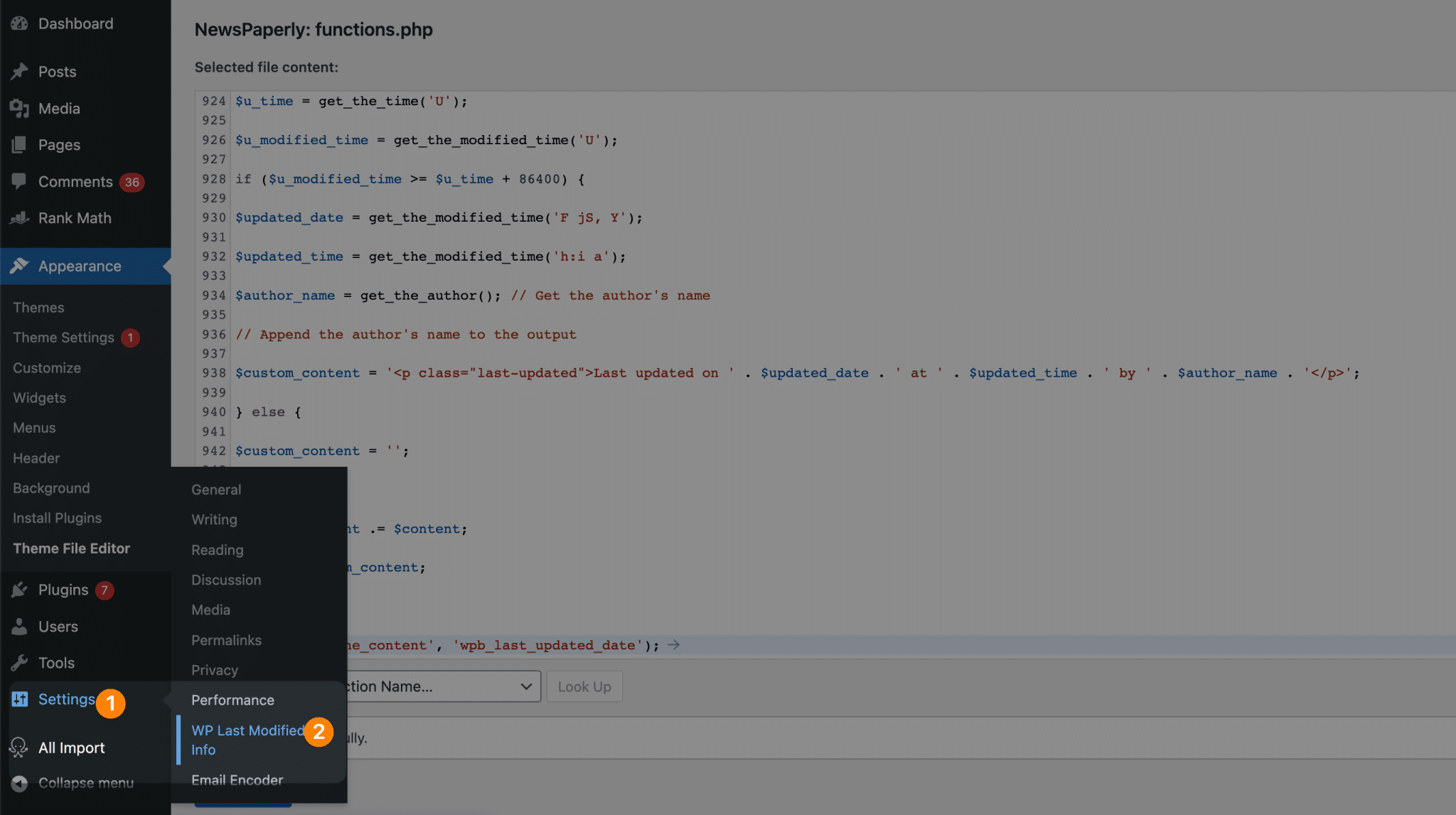The image size is (1456, 815).
Task: Go to Reading settings
Action: click(217, 549)
